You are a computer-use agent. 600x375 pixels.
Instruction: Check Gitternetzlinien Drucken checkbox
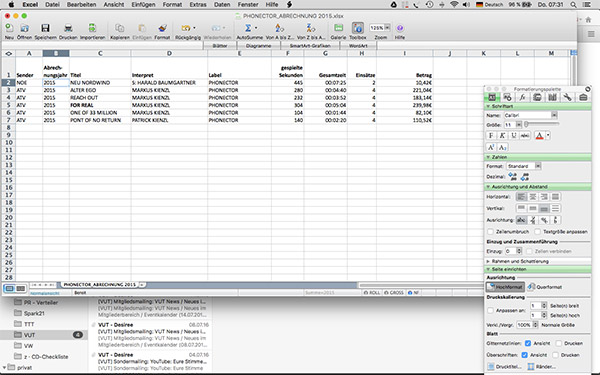coord(559,343)
